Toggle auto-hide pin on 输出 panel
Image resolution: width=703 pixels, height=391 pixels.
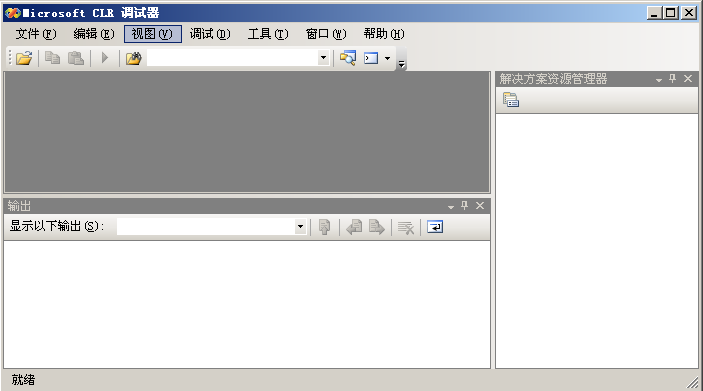pyautogui.click(x=465, y=205)
